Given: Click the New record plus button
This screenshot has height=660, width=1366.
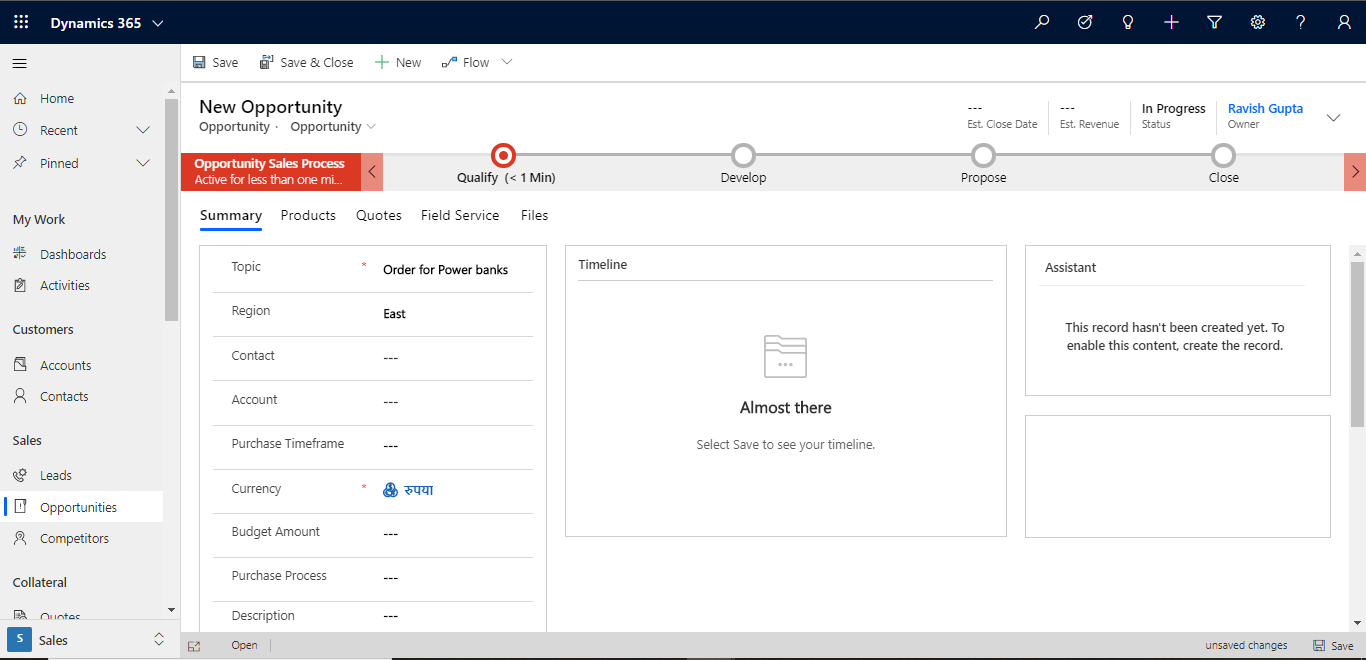Looking at the screenshot, I should click(x=398, y=62).
